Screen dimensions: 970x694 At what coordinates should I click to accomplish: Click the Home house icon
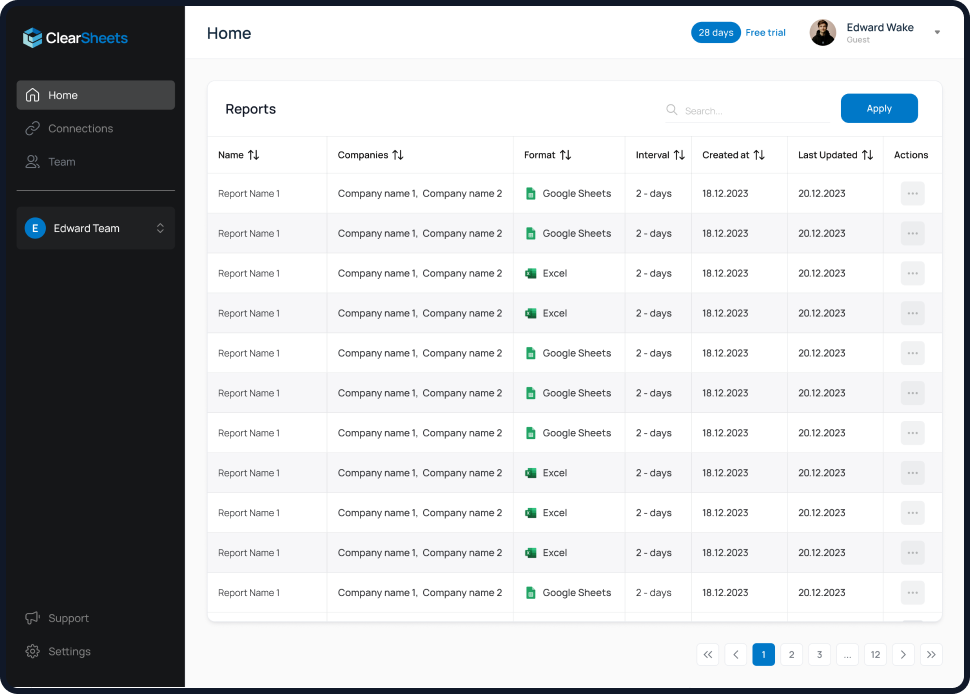[32, 95]
